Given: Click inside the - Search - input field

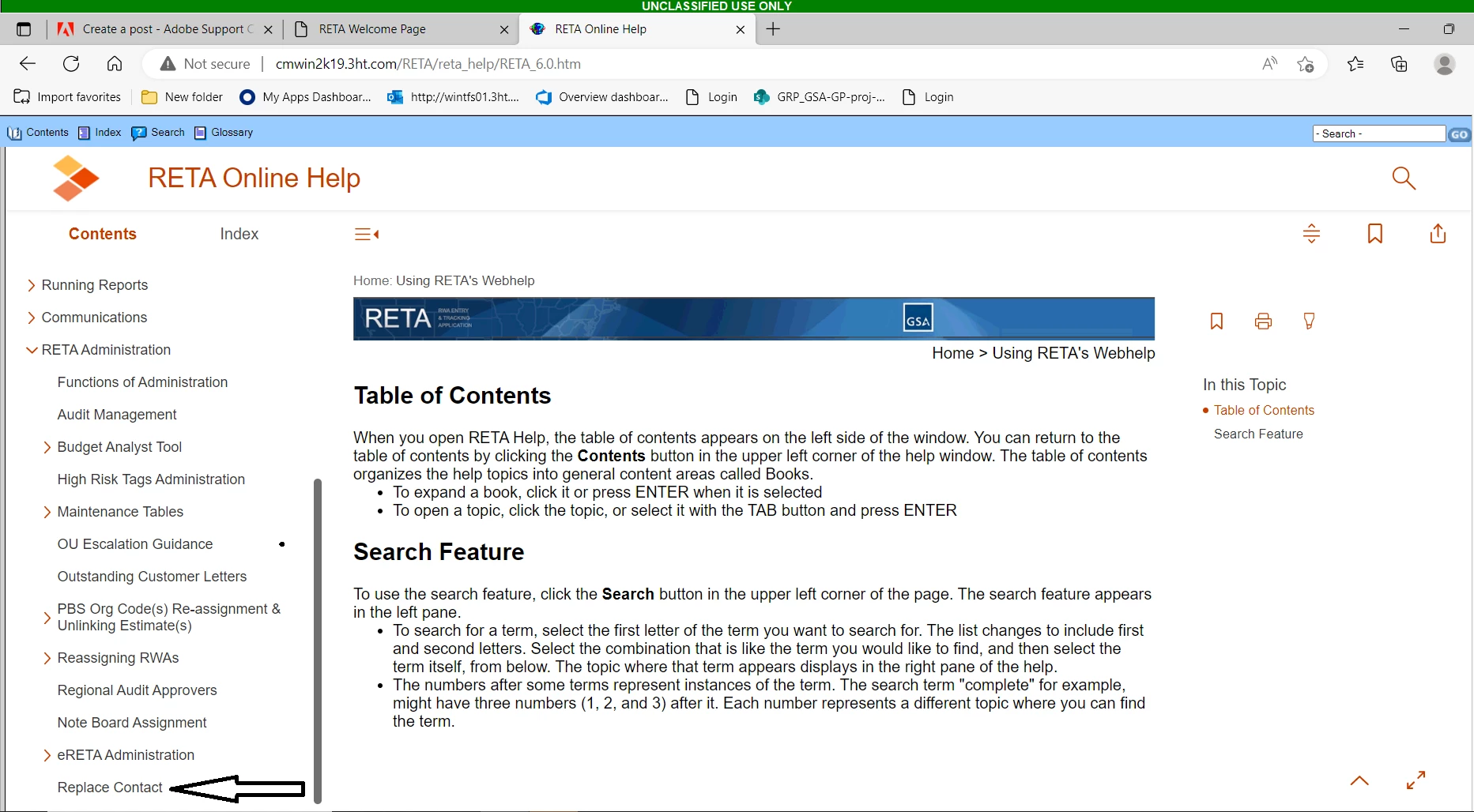Looking at the screenshot, I should (x=1379, y=134).
